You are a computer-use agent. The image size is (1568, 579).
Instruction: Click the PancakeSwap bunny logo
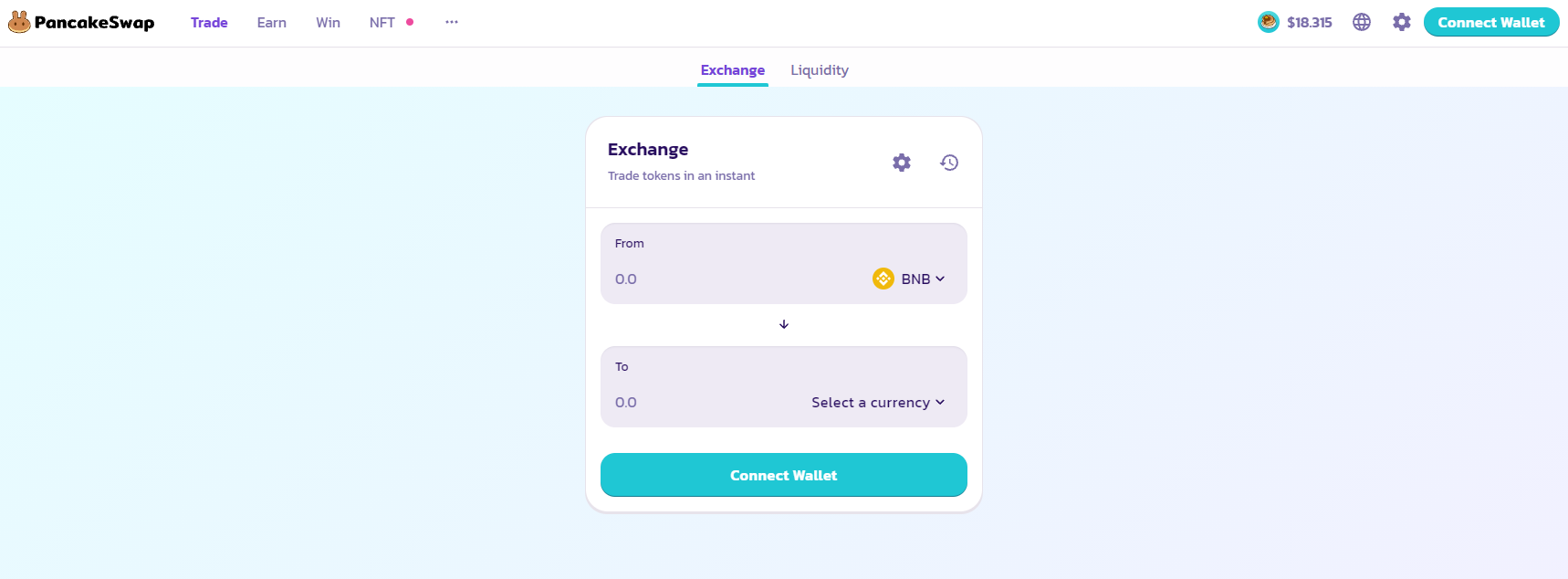(19, 22)
